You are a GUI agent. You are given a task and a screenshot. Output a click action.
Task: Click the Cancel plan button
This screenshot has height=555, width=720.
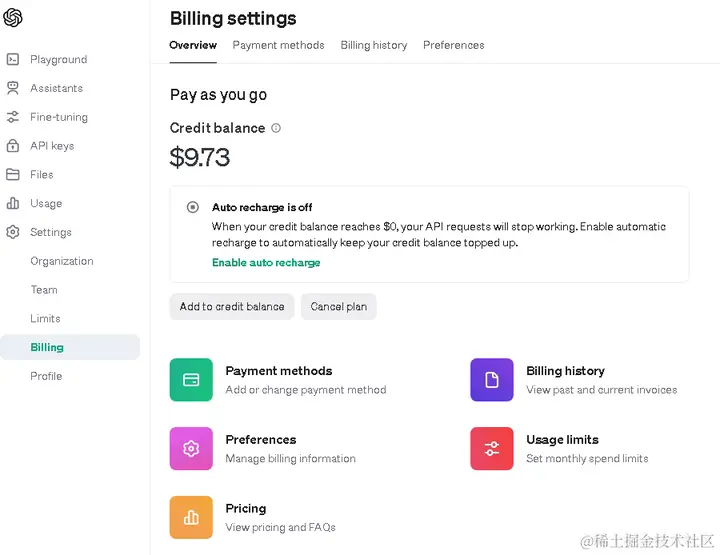point(339,307)
